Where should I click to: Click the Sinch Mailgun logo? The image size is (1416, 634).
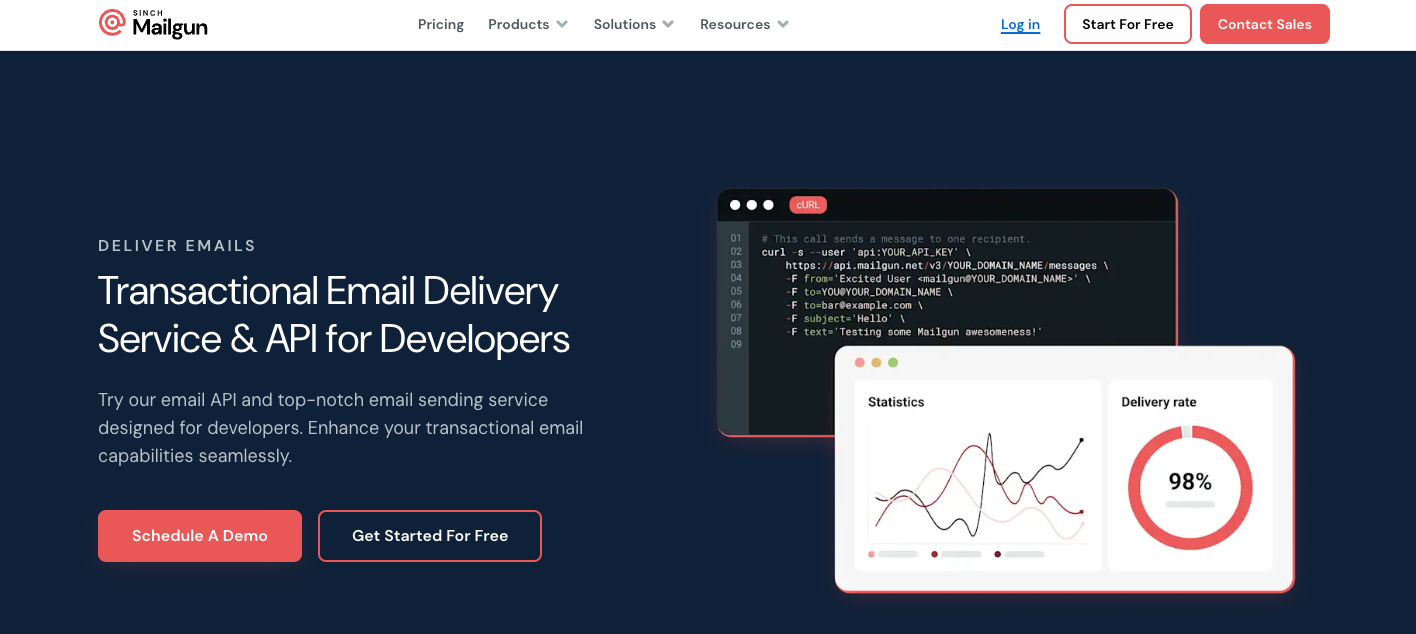coord(153,24)
